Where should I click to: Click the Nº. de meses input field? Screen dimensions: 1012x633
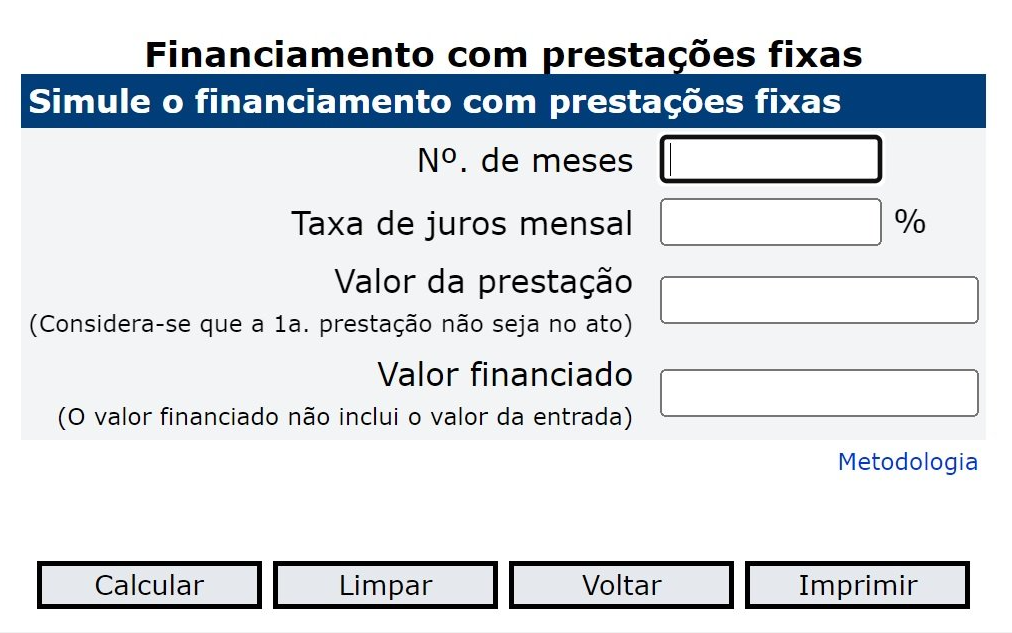(x=770, y=160)
